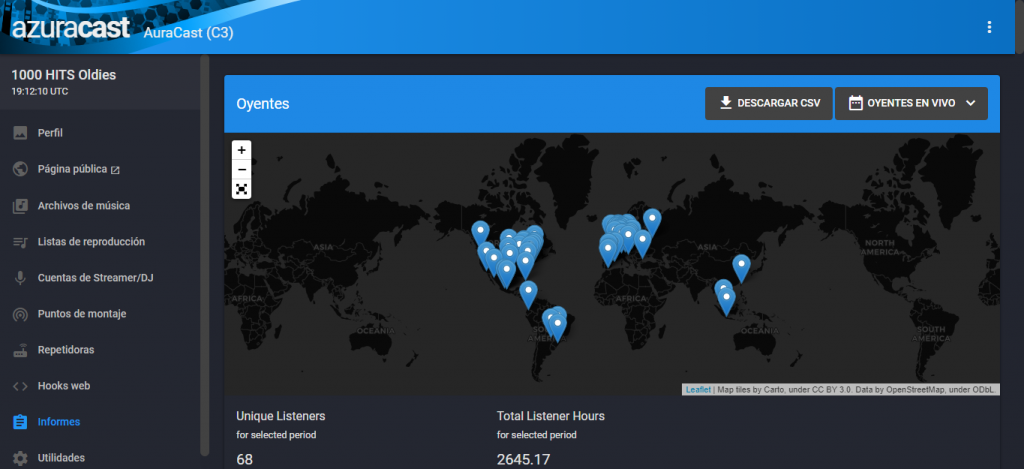Image resolution: width=1024 pixels, height=469 pixels.
Task: Click the music library icon for Archivos de música
Action: (20, 206)
